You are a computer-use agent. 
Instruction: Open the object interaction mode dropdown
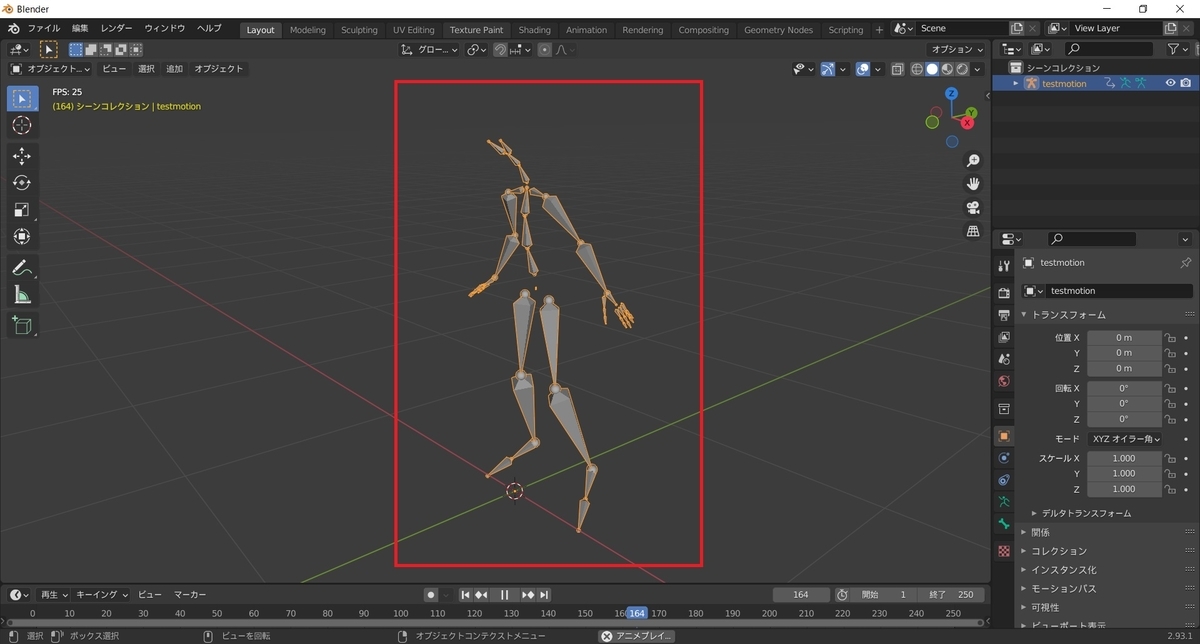click(50, 69)
